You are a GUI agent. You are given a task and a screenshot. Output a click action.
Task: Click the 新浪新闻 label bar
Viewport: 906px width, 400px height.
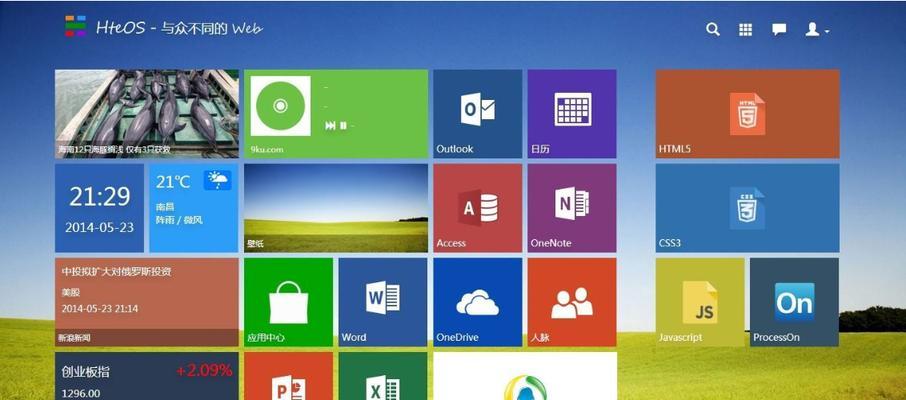pos(147,338)
